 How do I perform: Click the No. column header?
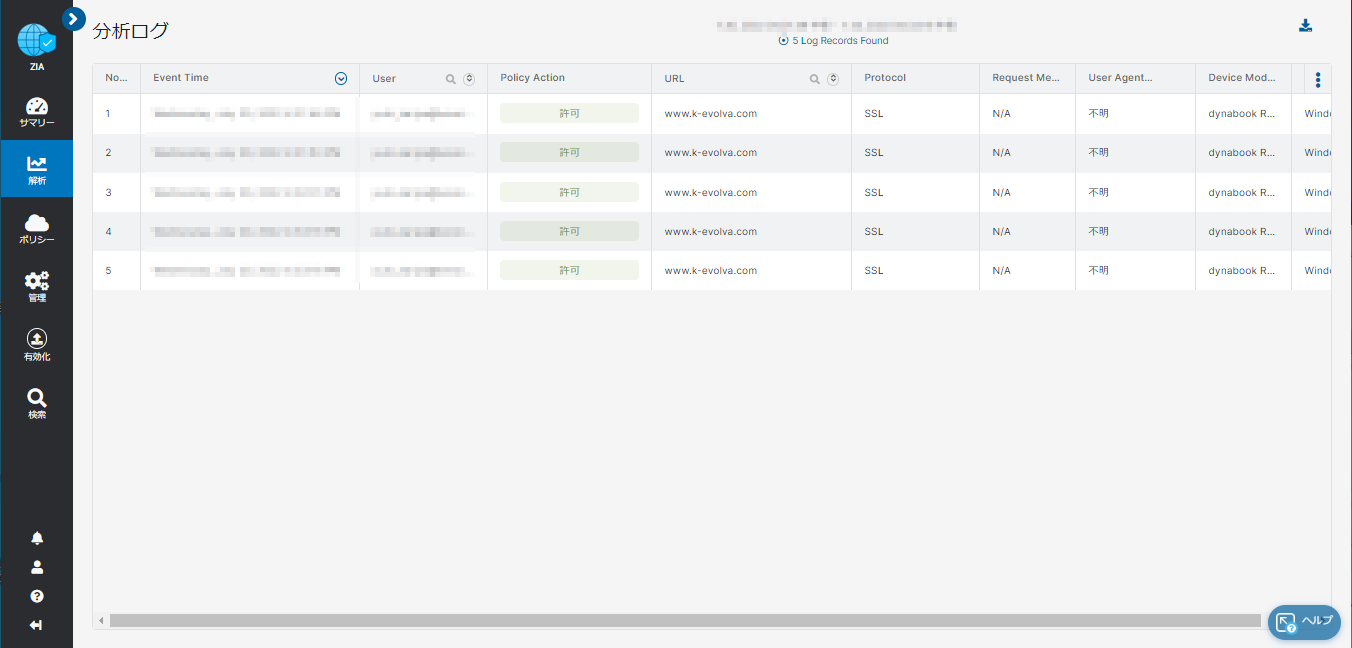[x=116, y=78]
